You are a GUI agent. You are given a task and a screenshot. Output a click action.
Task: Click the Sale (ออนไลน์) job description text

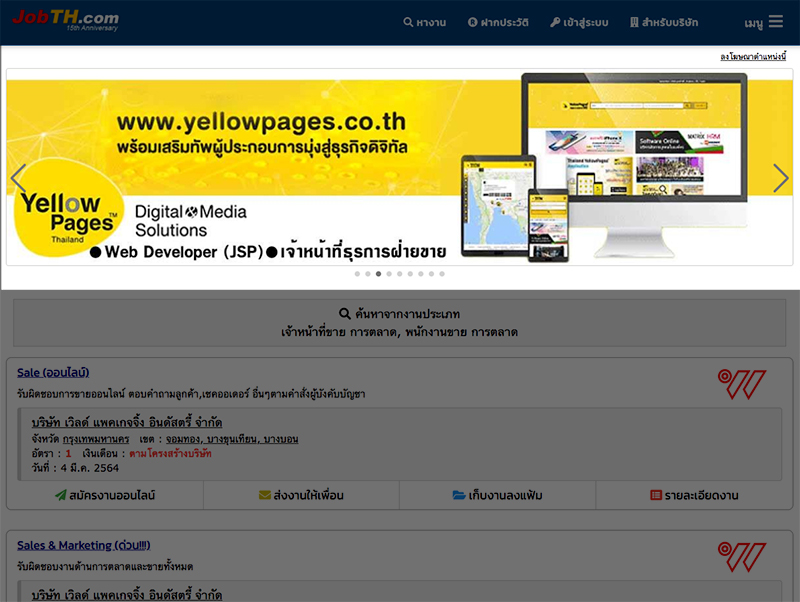pyautogui.click(x=191, y=394)
